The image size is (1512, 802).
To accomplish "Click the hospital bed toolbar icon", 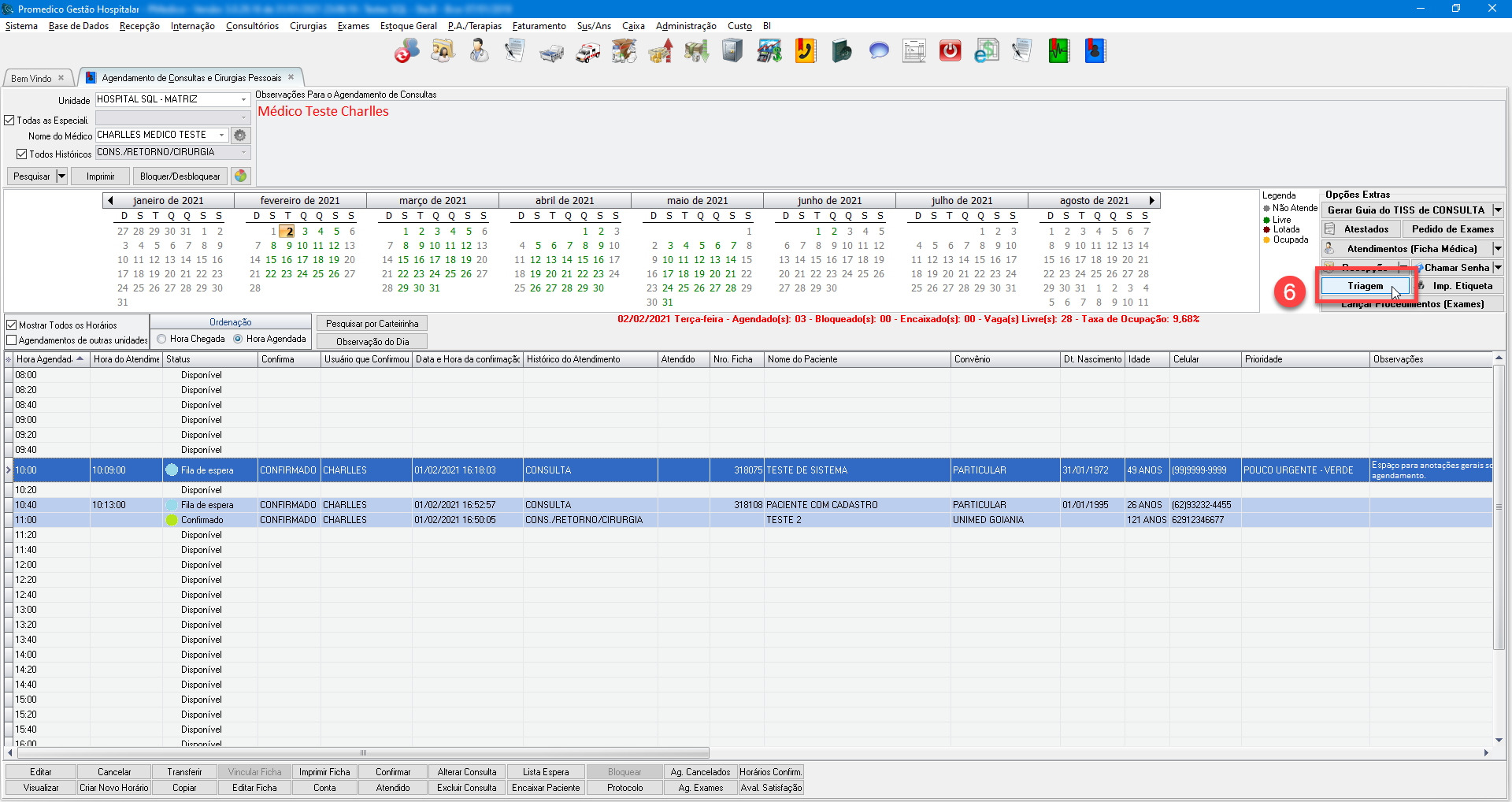I will [551, 52].
